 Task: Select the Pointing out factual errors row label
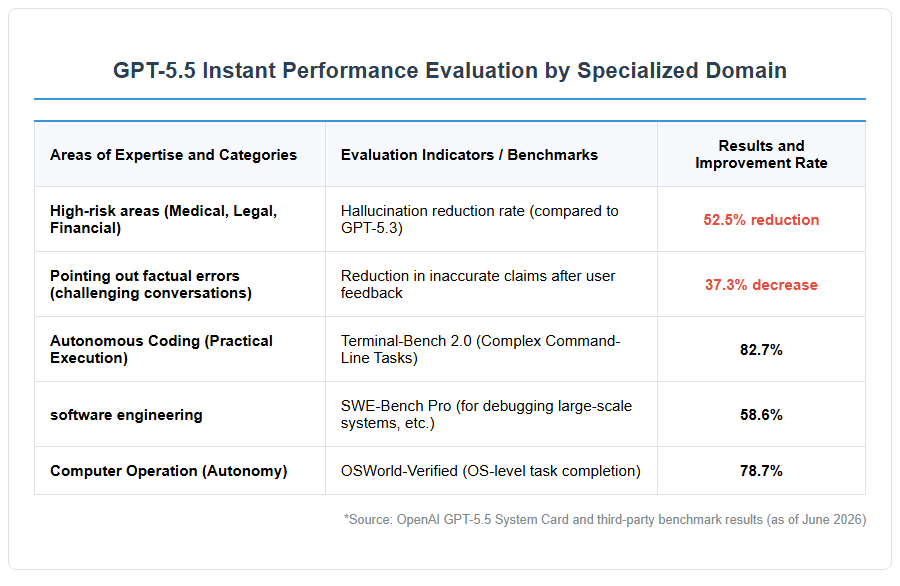(151, 284)
